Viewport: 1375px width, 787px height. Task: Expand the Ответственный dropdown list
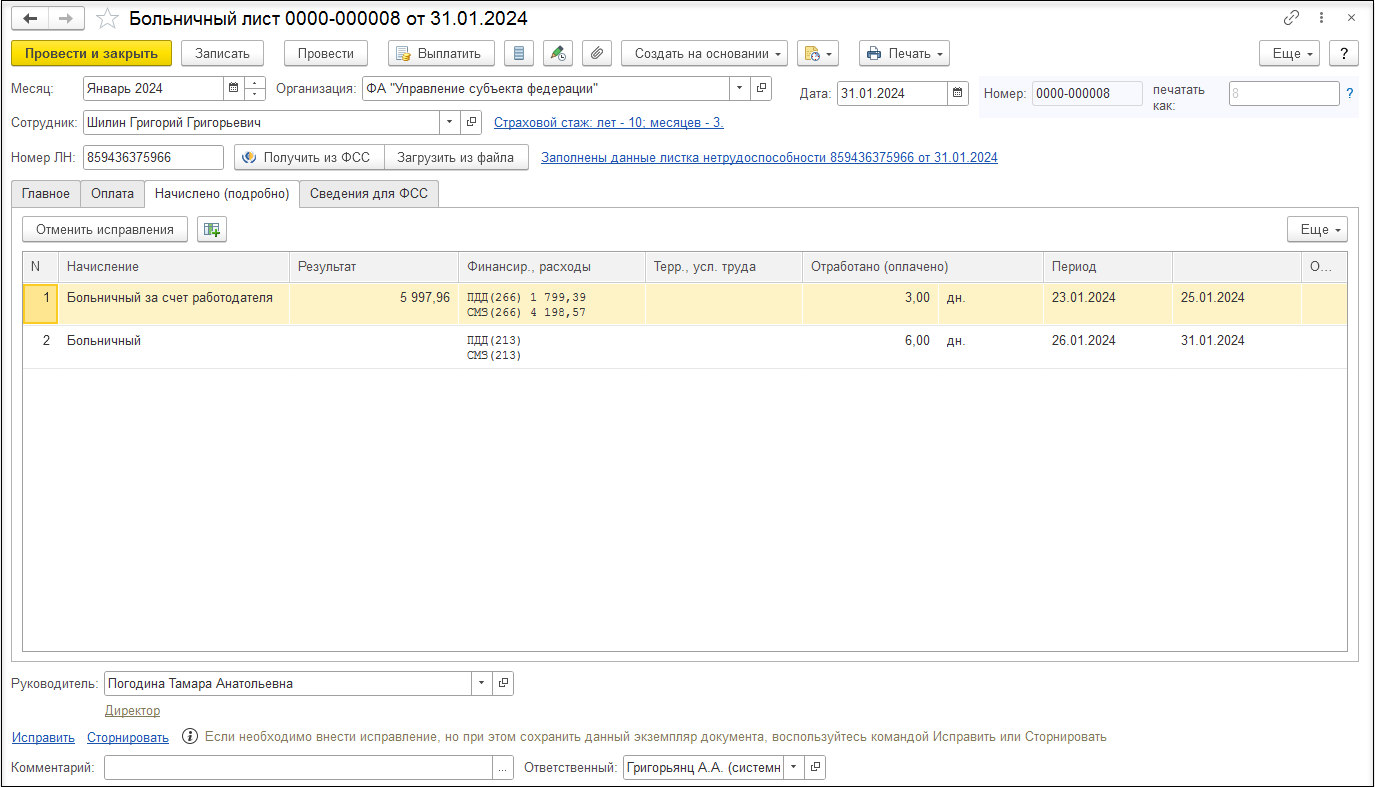pyautogui.click(x=794, y=767)
